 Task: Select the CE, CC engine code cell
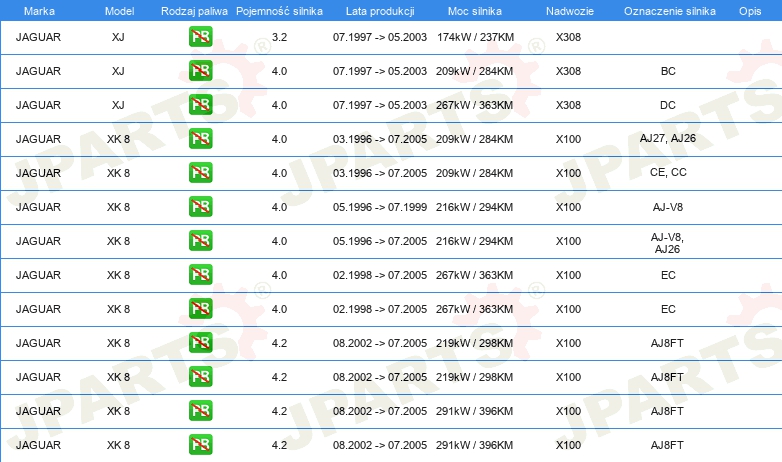(x=668, y=172)
